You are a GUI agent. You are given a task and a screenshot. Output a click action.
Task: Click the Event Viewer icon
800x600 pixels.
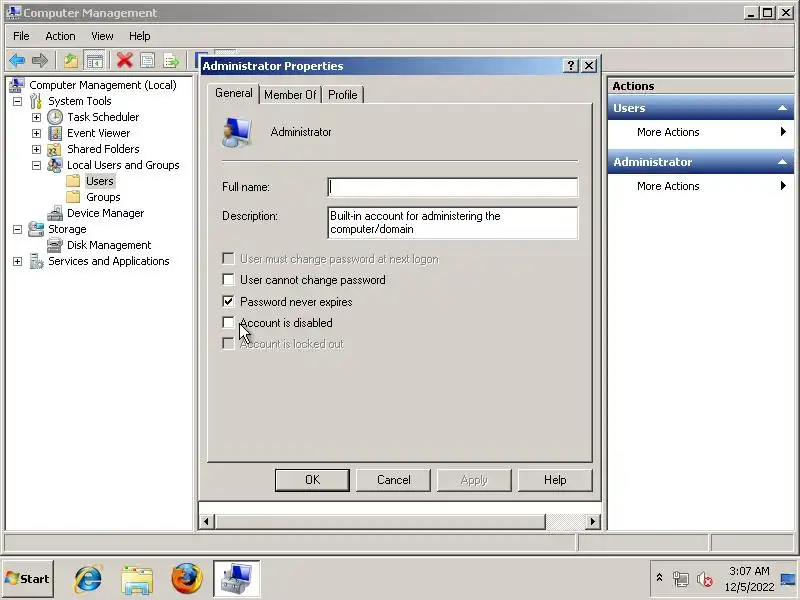pyautogui.click(x=55, y=133)
